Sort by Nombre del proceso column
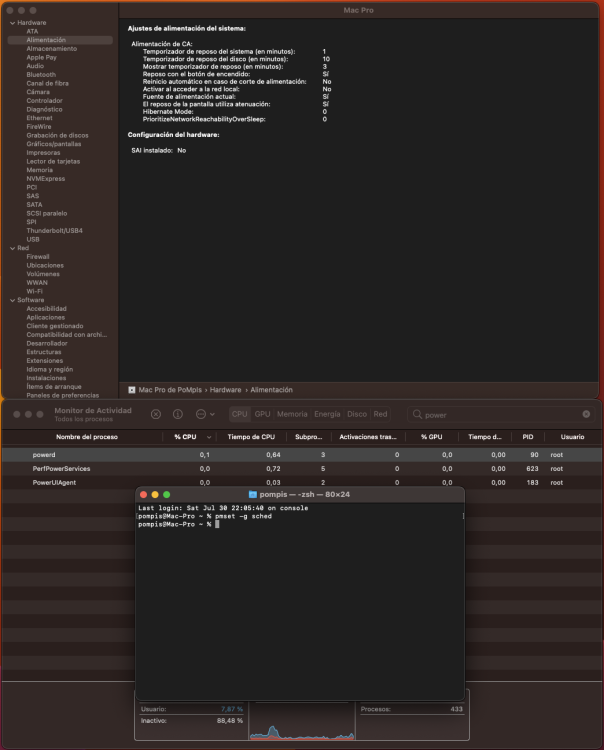Screen dimensions: 604x750 tap(87, 437)
